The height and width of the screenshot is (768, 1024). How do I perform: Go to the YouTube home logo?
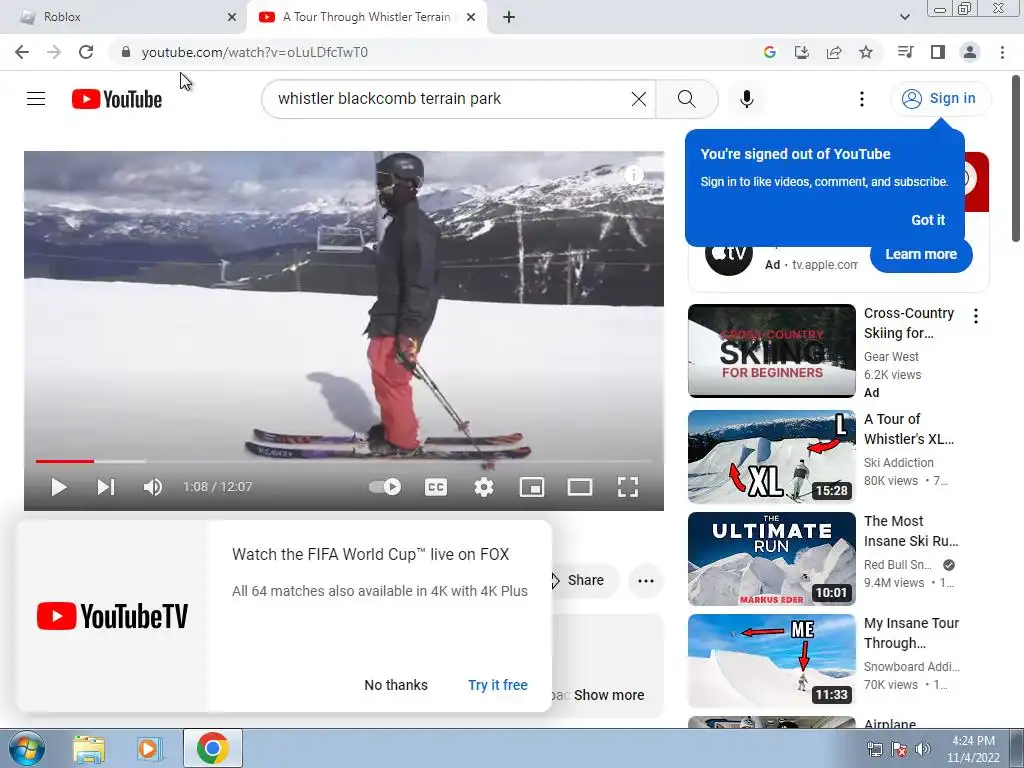pyautogui.click(x=117, y=99)
